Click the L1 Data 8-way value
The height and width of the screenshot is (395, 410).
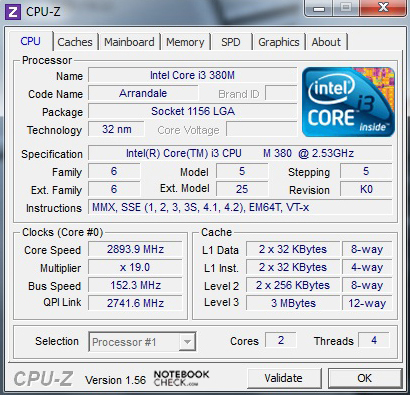point(367,249)
